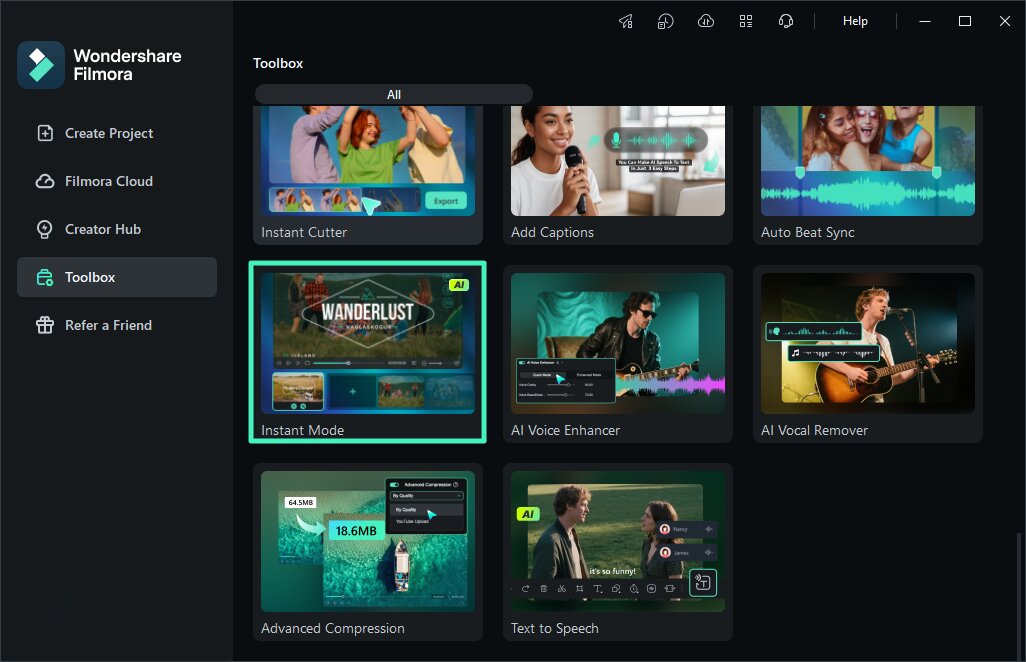Click the Creator Hub lightbulb icon

pyautogui.click(x=44, y=230)
